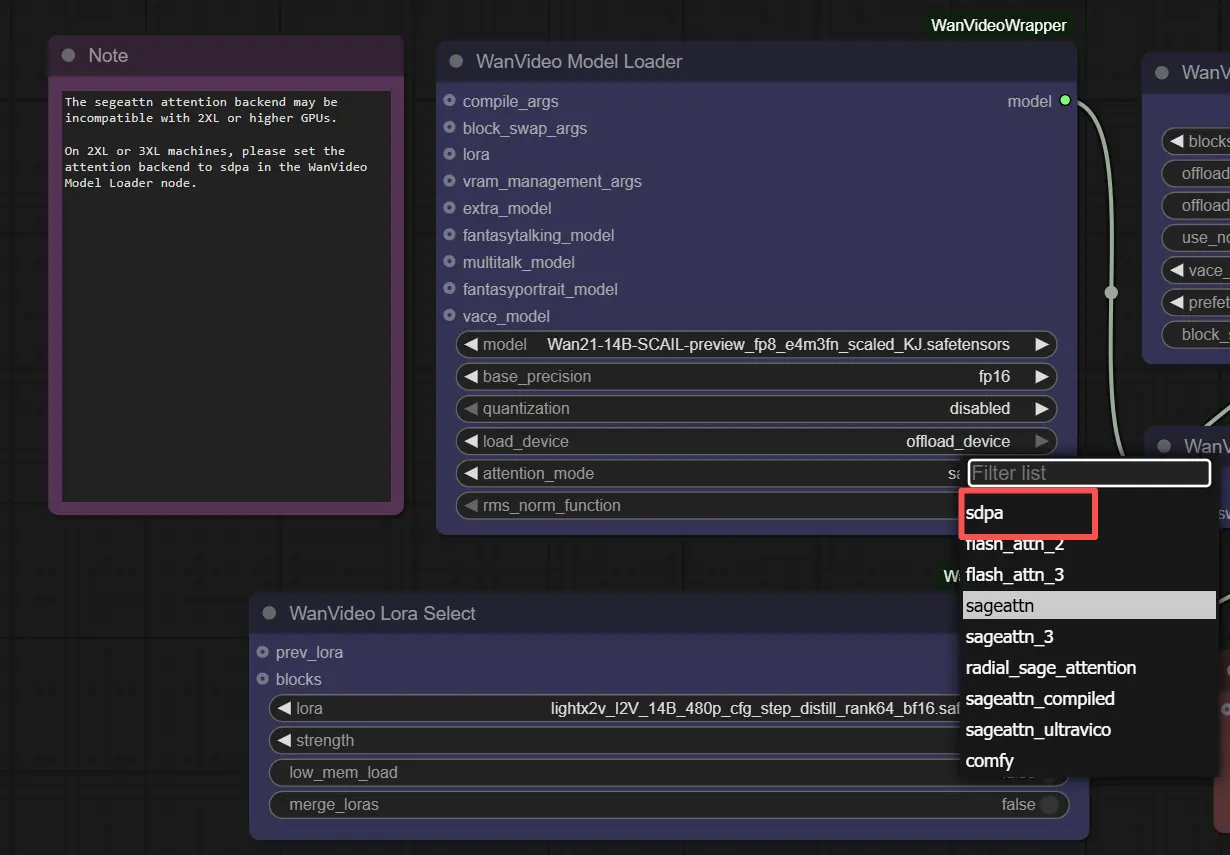Image resolution: width=1230 pixels, height=855 pixels.
Task: Click the Filter list text field
Action: point(1088,472)
